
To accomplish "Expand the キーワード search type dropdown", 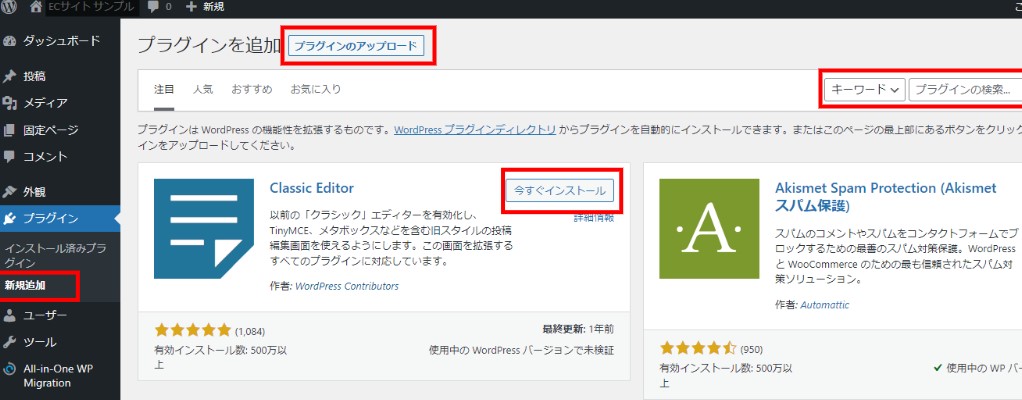I will click(864, 90).
